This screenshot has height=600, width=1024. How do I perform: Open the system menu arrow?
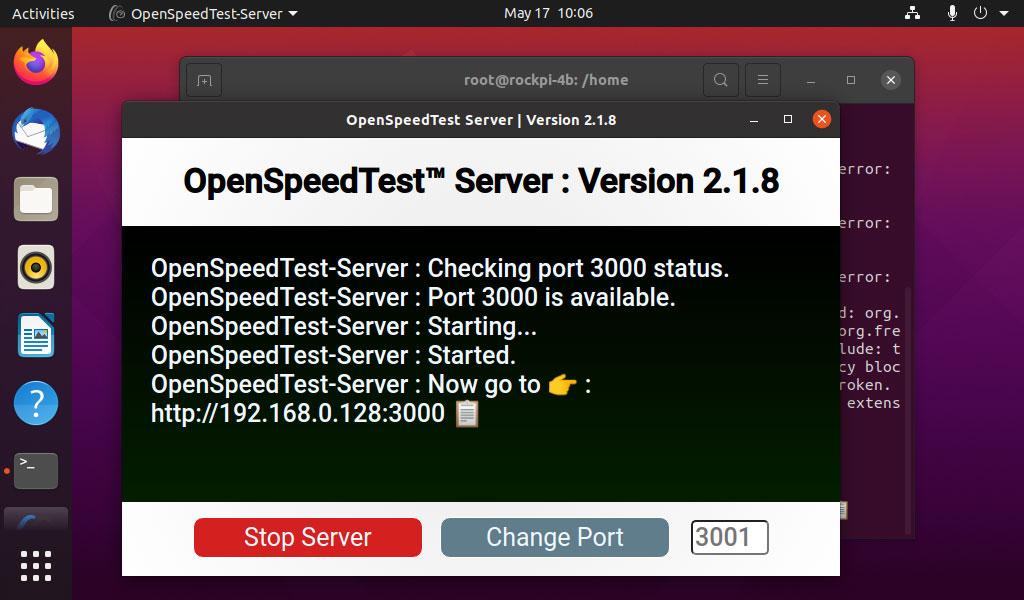[1004, 13]
